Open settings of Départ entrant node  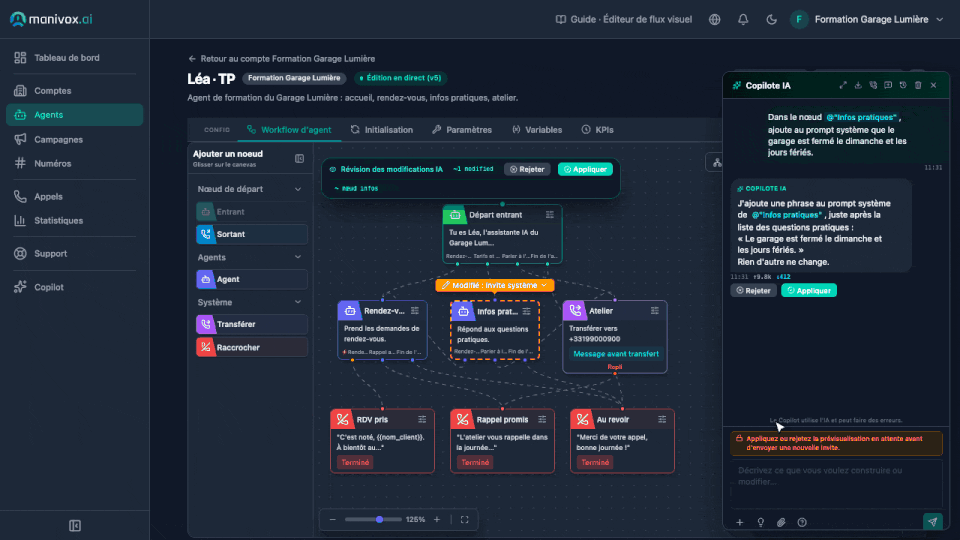[x=550, y=215]
